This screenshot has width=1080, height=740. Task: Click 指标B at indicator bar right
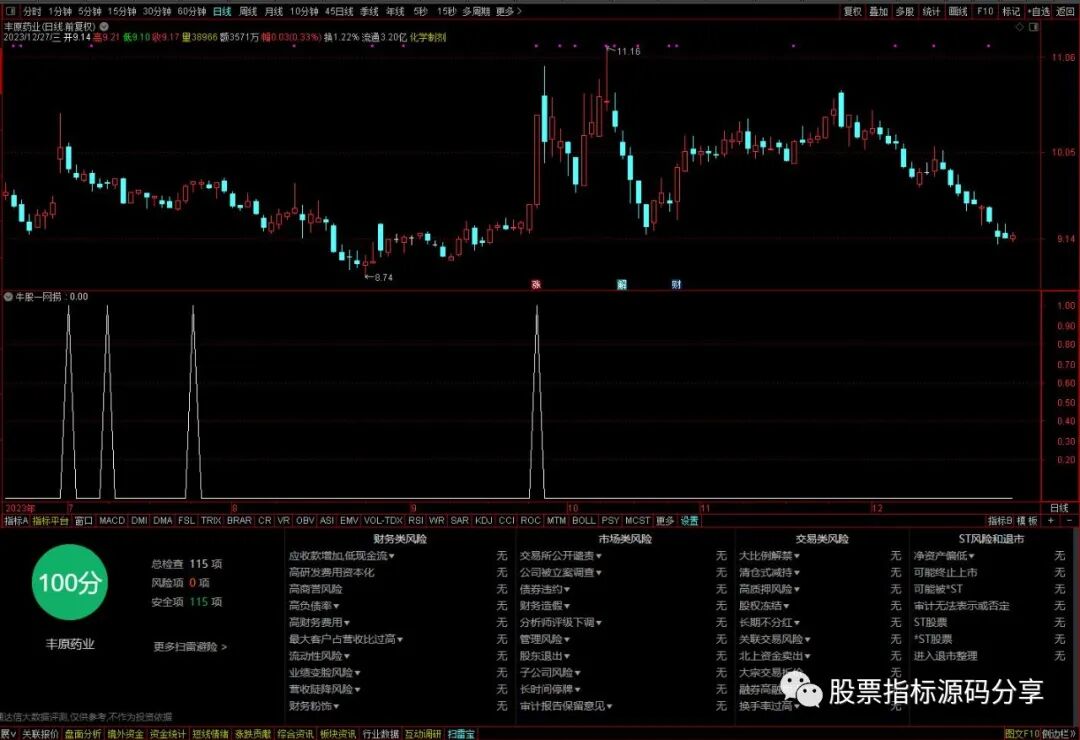tap(1000, 521)
